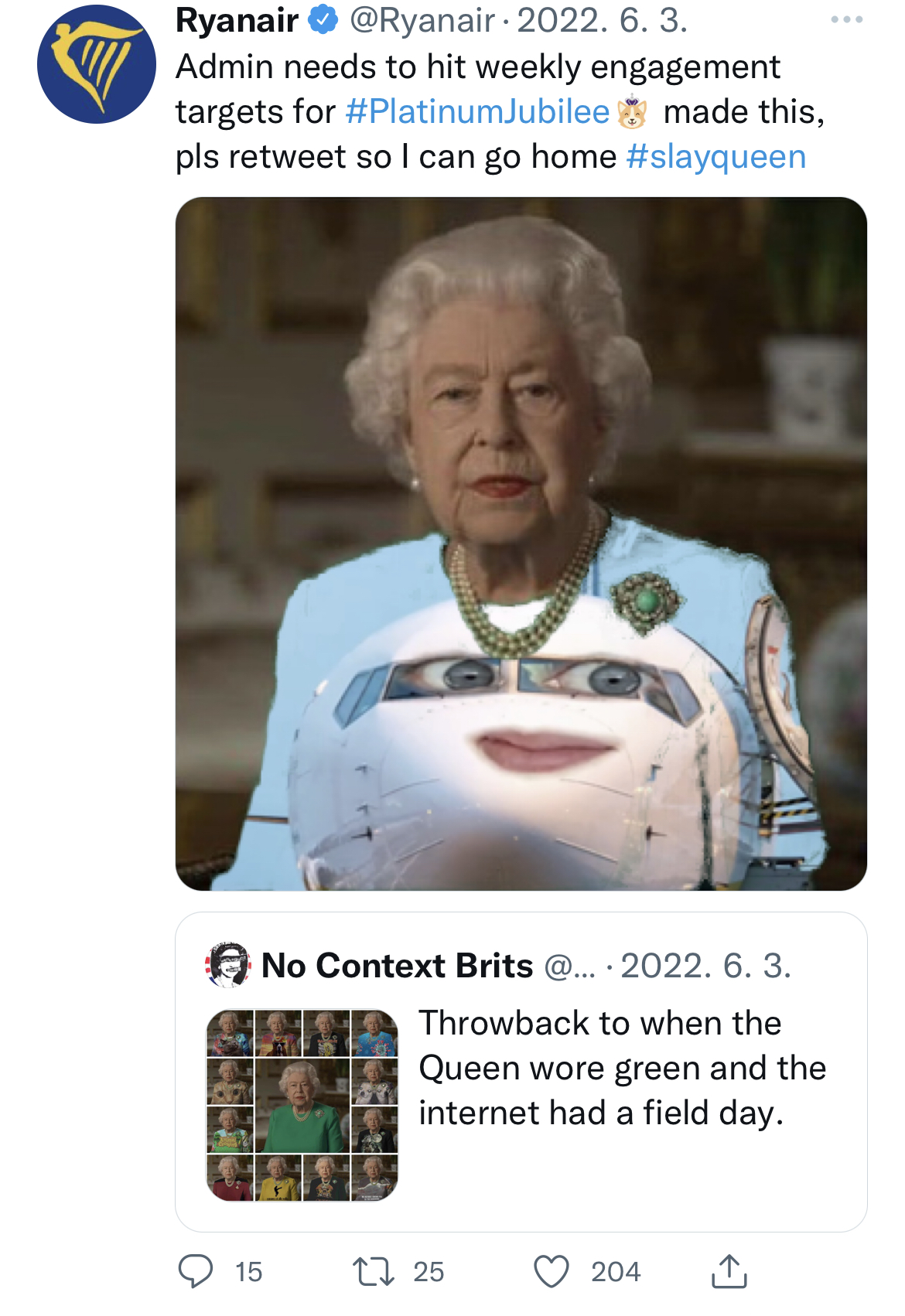Click the @Ryanair handle
Viewport: 905px width, 1316px height.
[x=422, y=20]
